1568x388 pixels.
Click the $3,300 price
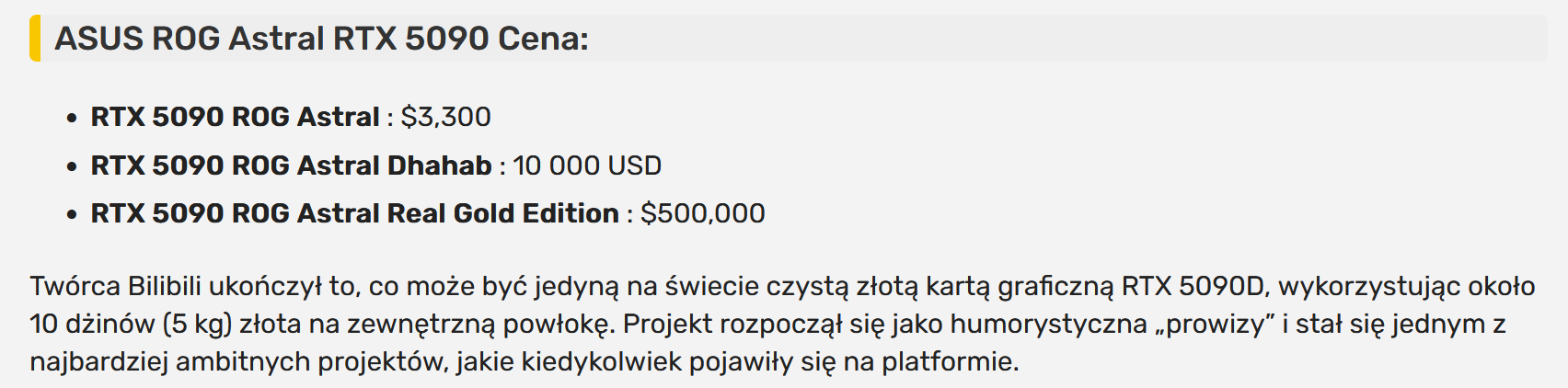[x=445, y=117]
